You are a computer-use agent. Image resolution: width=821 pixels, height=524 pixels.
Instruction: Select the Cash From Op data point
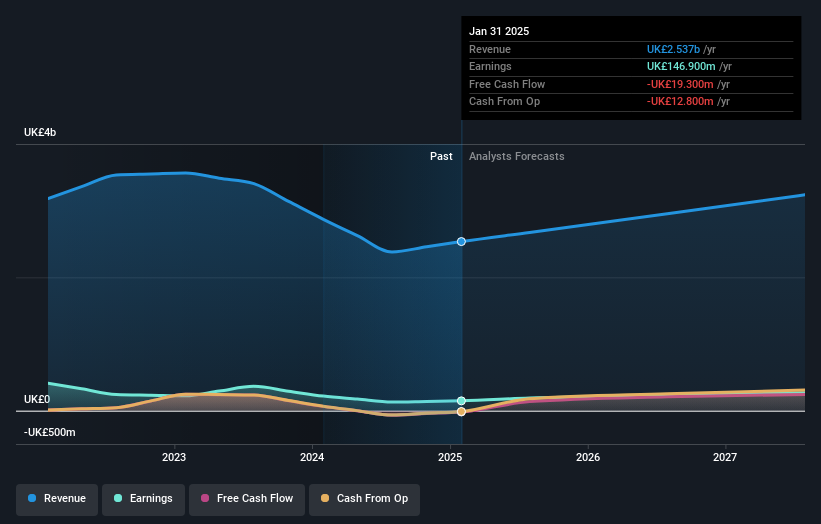tap(461, 412)
